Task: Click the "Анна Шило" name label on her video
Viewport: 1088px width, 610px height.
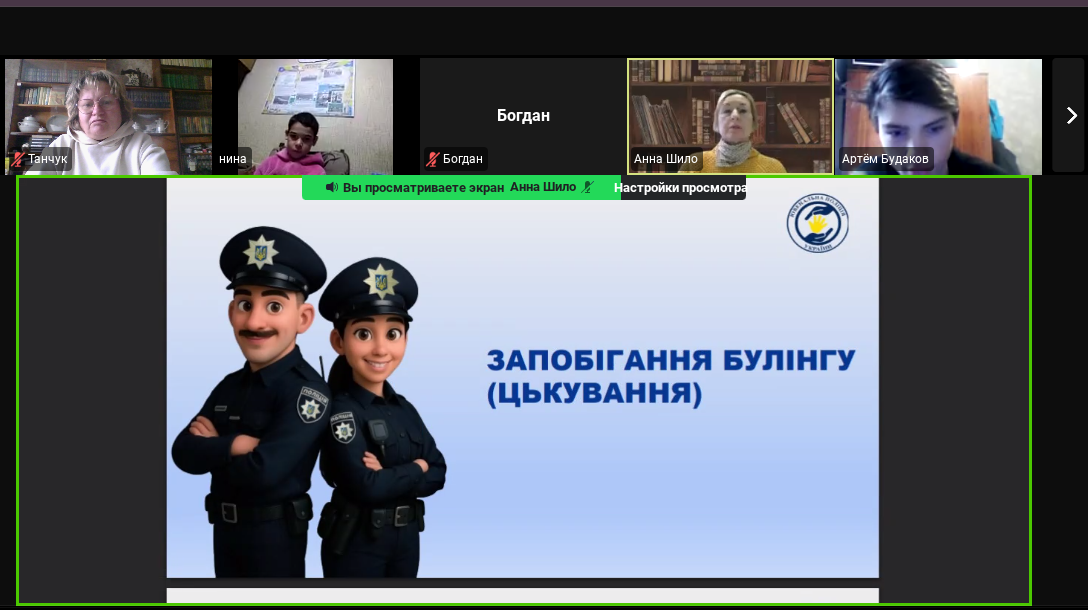Action: click(x=666, y=159)
